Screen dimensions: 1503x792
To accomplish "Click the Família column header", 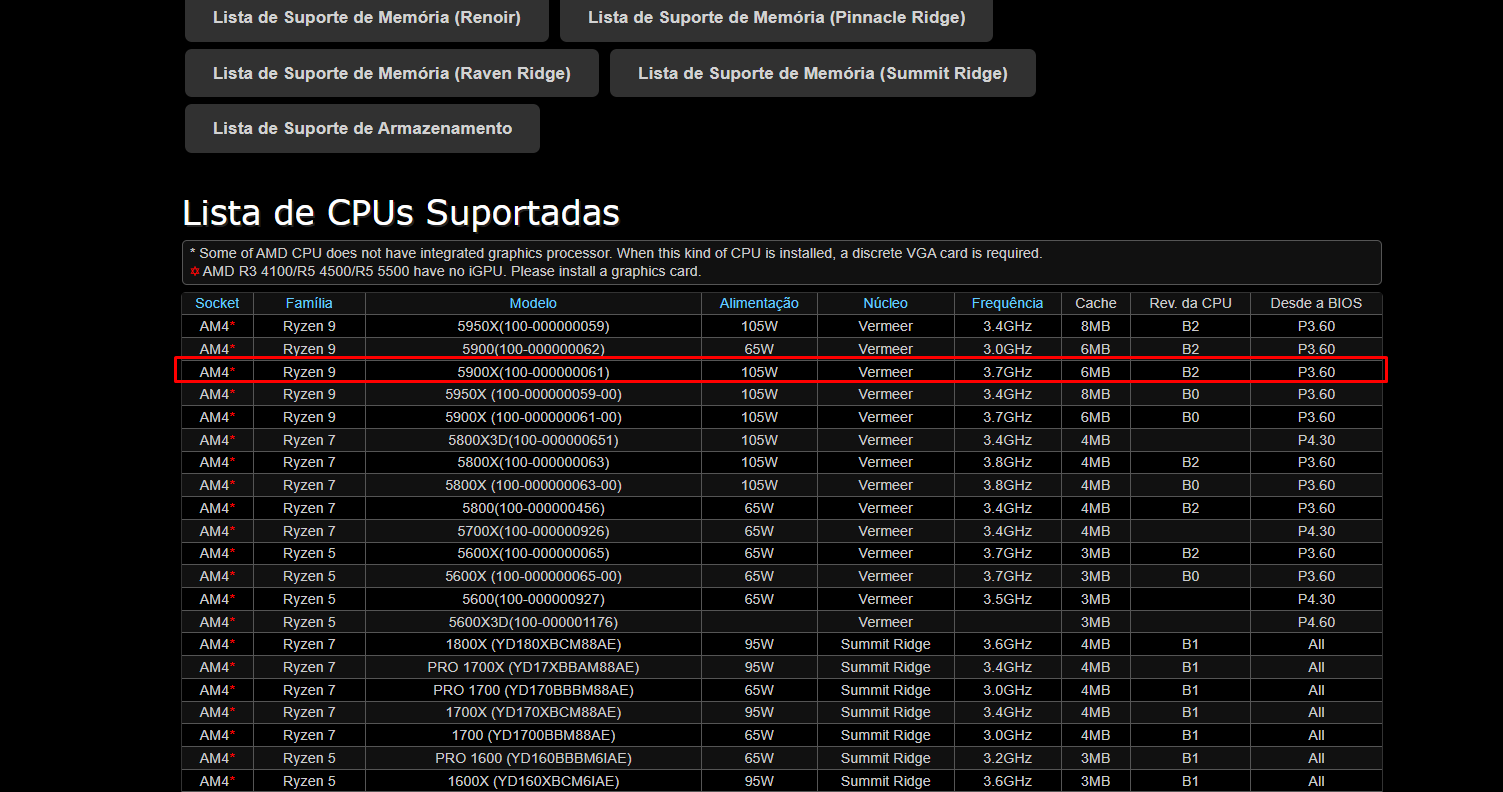I will coord(309,303).
